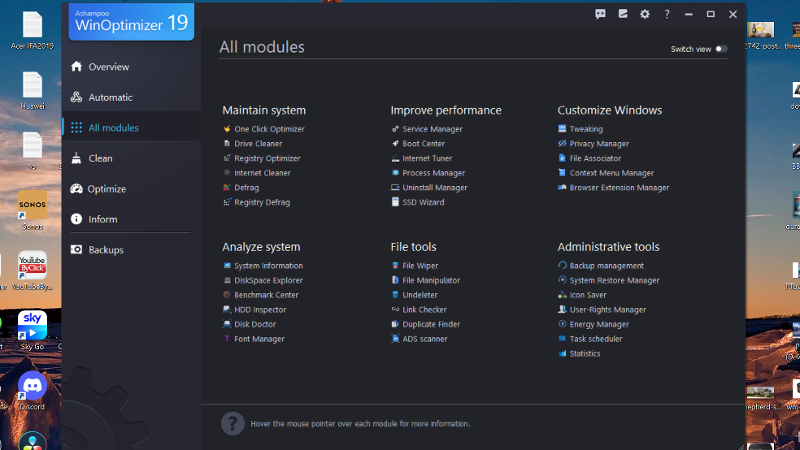Click the Ashampoo WinOptimizer 19 logo
Viewport: 800px width, 450px height.
(132, 22)
